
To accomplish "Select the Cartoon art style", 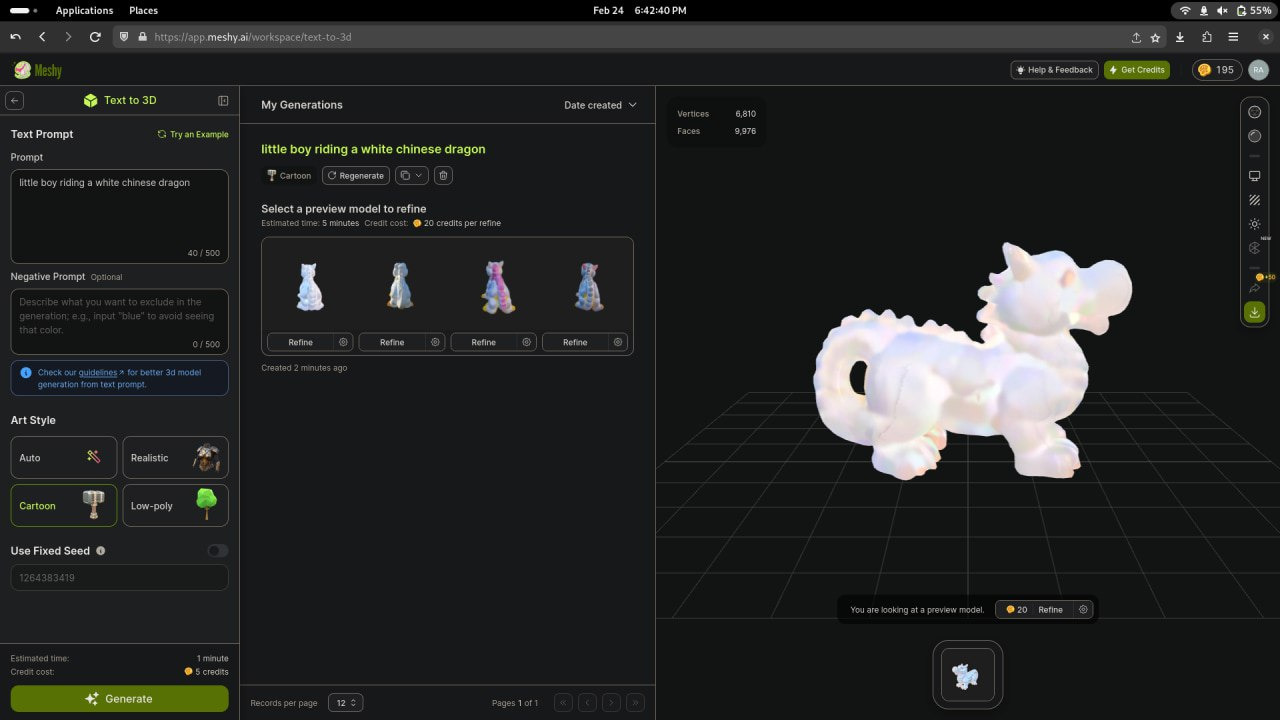I will pyautogui.click(x=64, y=505).
